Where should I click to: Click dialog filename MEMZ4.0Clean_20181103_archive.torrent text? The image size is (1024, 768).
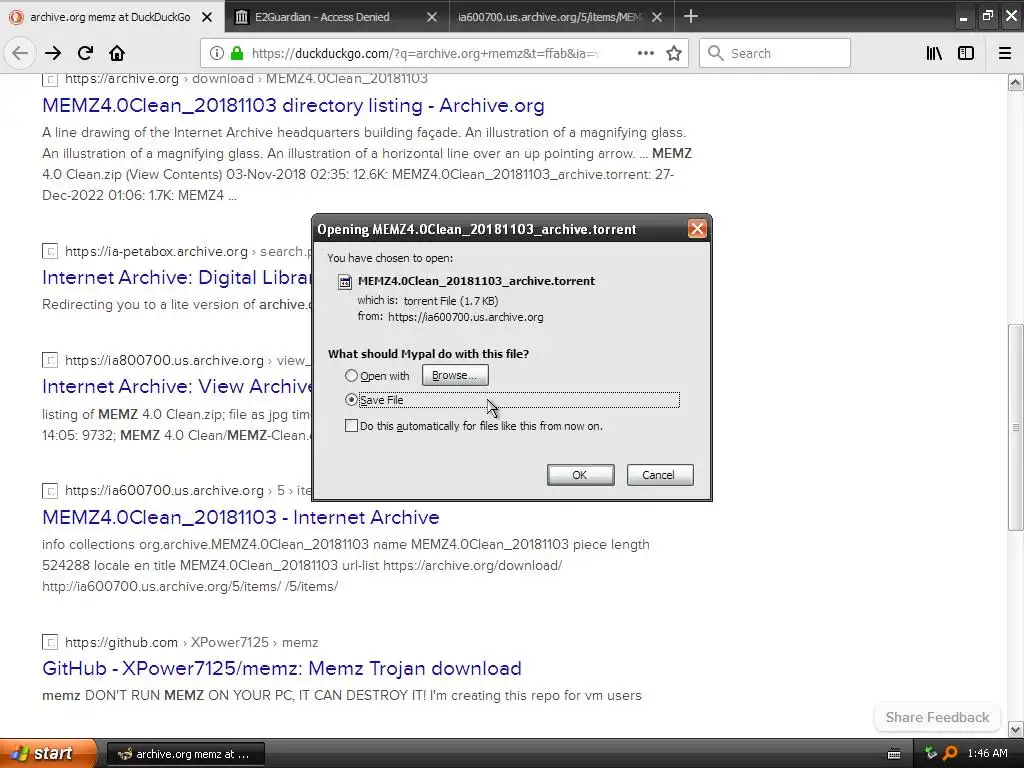coord(476,281)
